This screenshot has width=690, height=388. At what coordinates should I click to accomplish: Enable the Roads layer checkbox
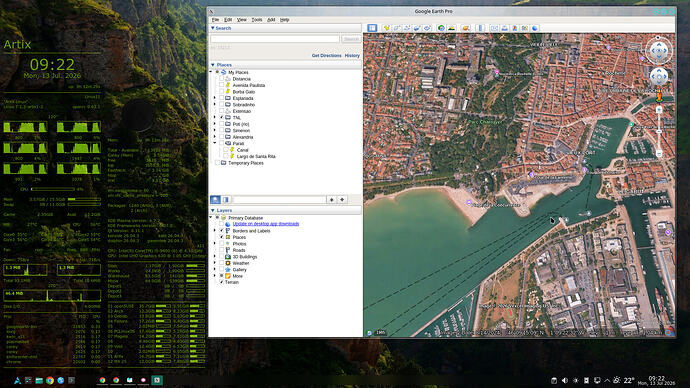click(221, 250)
